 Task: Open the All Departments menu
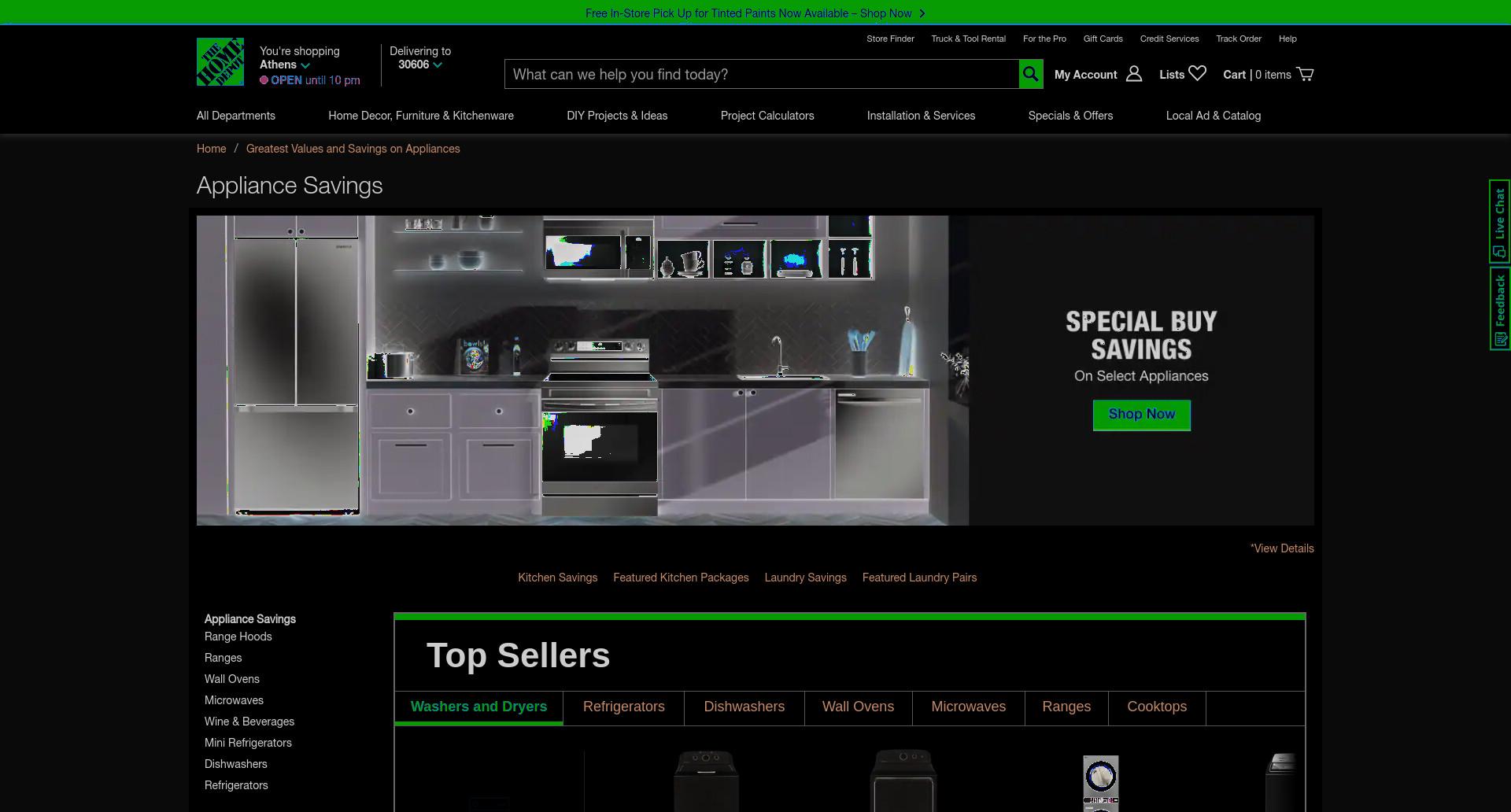[236, 116]
